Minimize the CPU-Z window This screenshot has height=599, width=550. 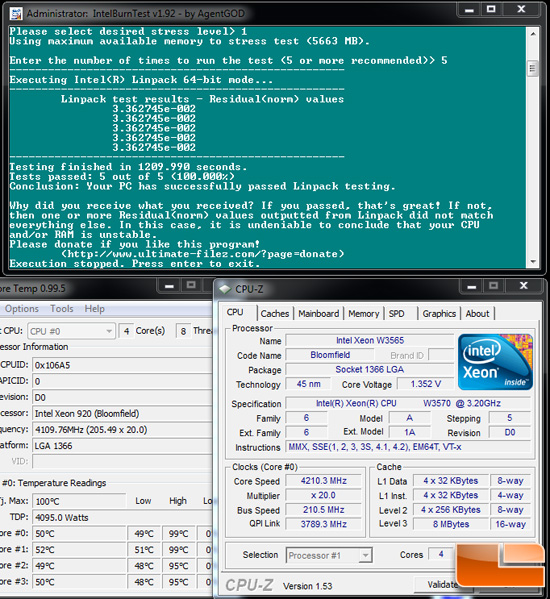pos(472,286)
